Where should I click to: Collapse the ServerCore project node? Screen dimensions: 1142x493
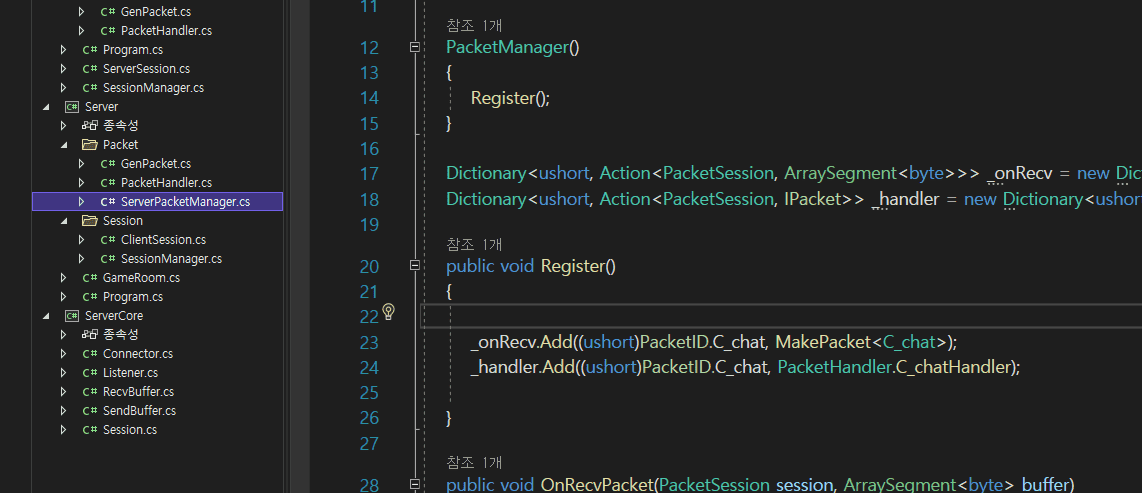coord(47,315)
